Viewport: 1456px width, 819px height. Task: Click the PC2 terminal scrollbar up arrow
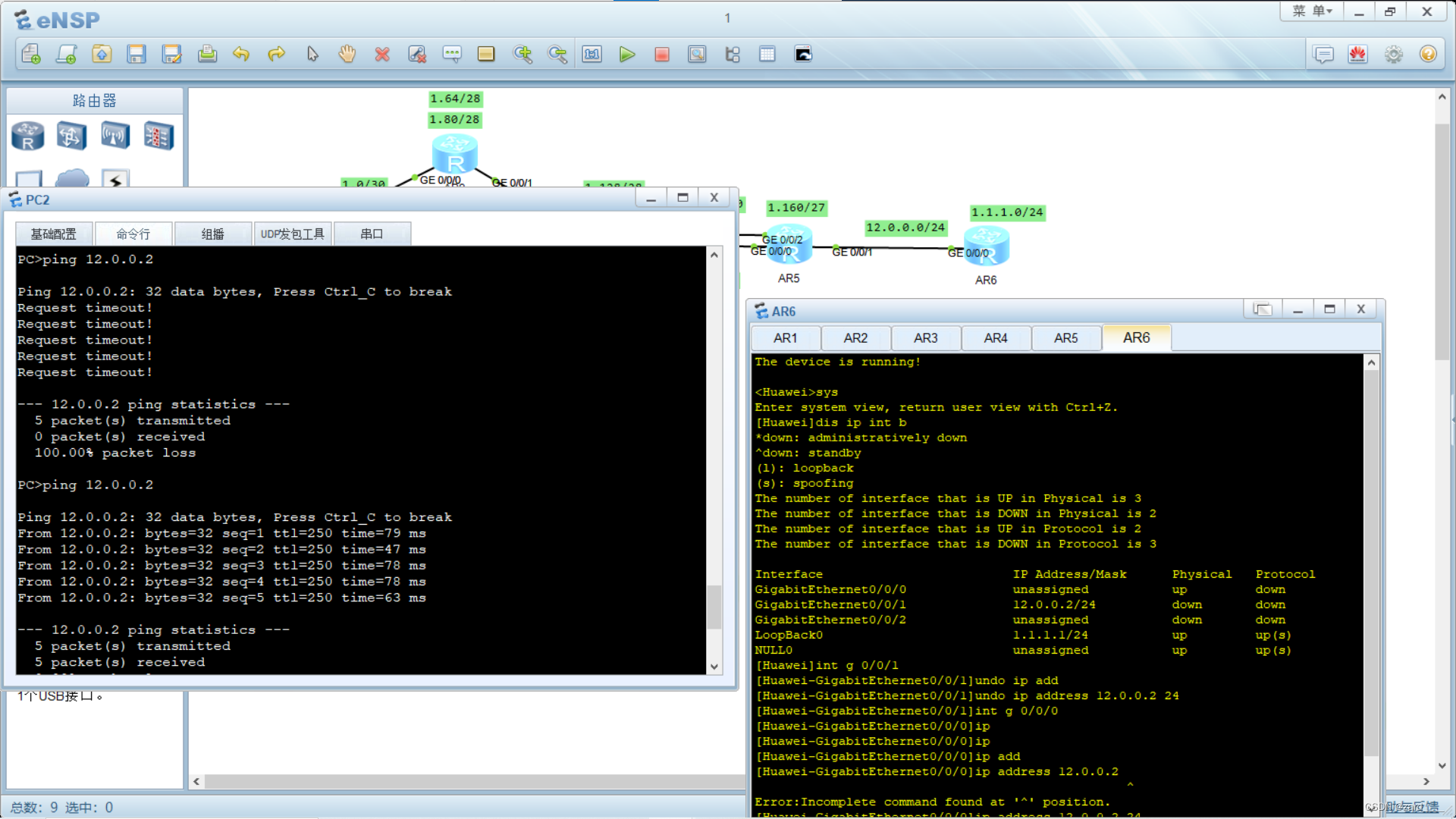tap(714, 255)
